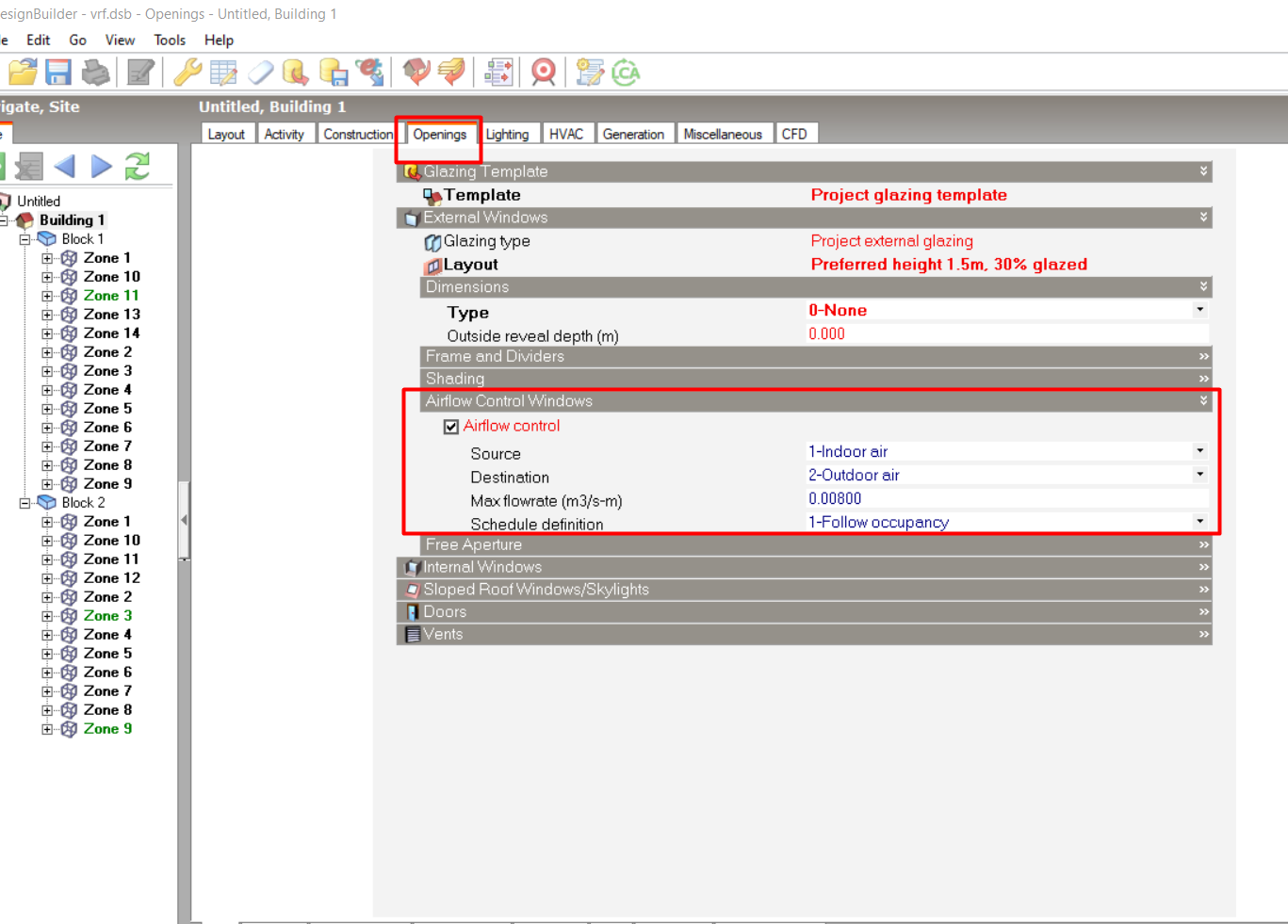This screenshot has height=924, width=1288.
Task: Go back with the blue left arrow
Action: 64,167
